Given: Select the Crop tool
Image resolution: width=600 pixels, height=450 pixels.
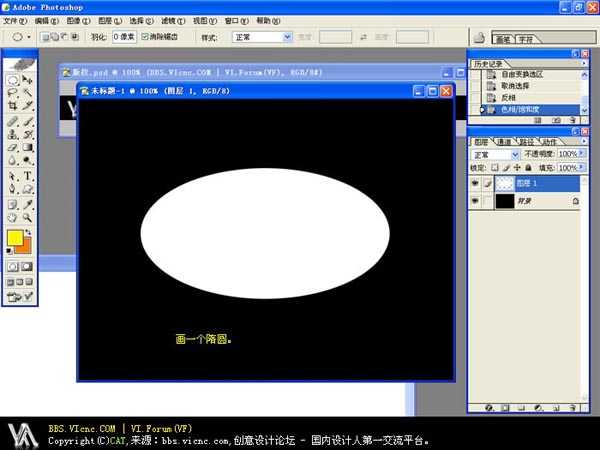Looking at the screenshot, I should (13, 106).
